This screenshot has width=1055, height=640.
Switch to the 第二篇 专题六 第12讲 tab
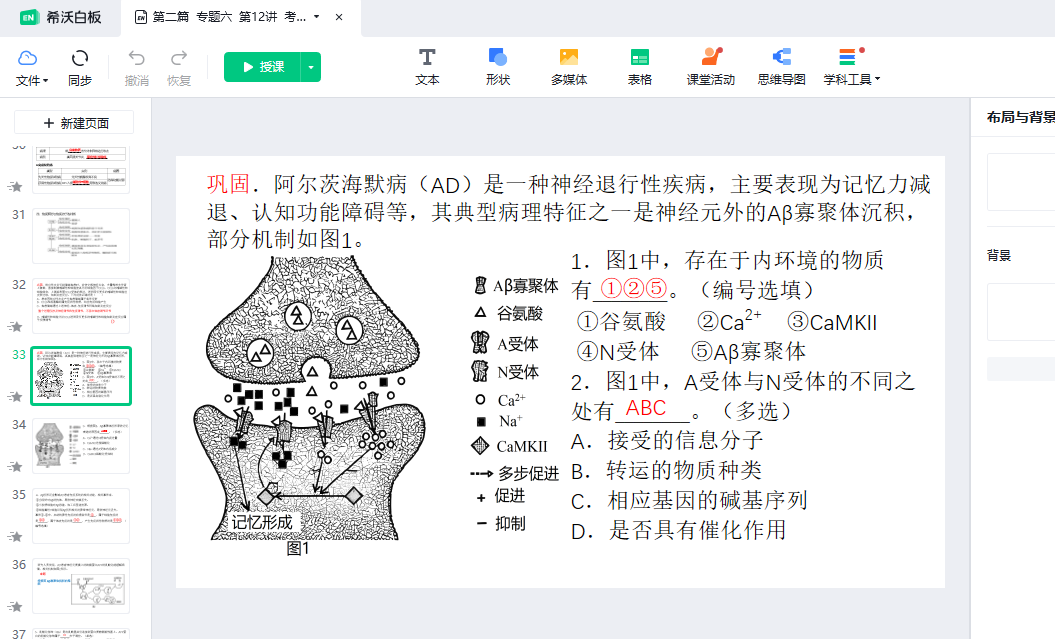[x=229, y=17]
